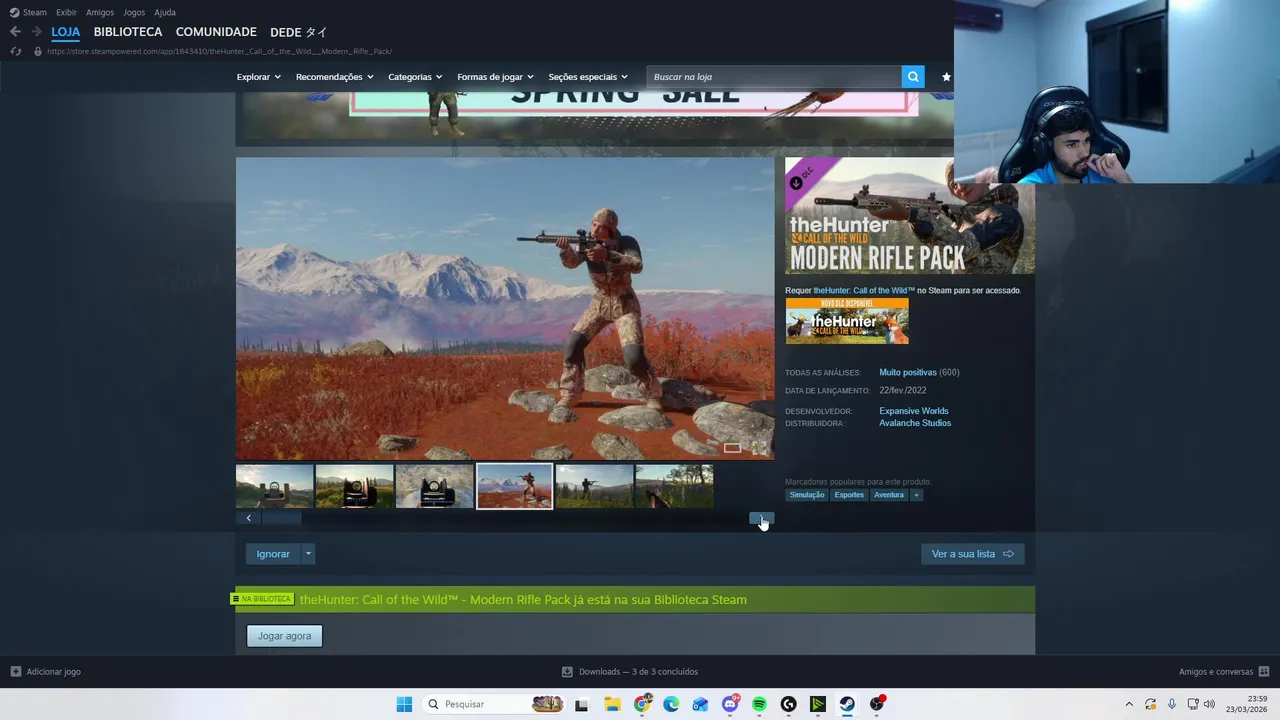Click the Novo DLC disponível banner image
The height and width of the screenshot is (720, 1280).
pyautogui.click(x=847, y=321)
